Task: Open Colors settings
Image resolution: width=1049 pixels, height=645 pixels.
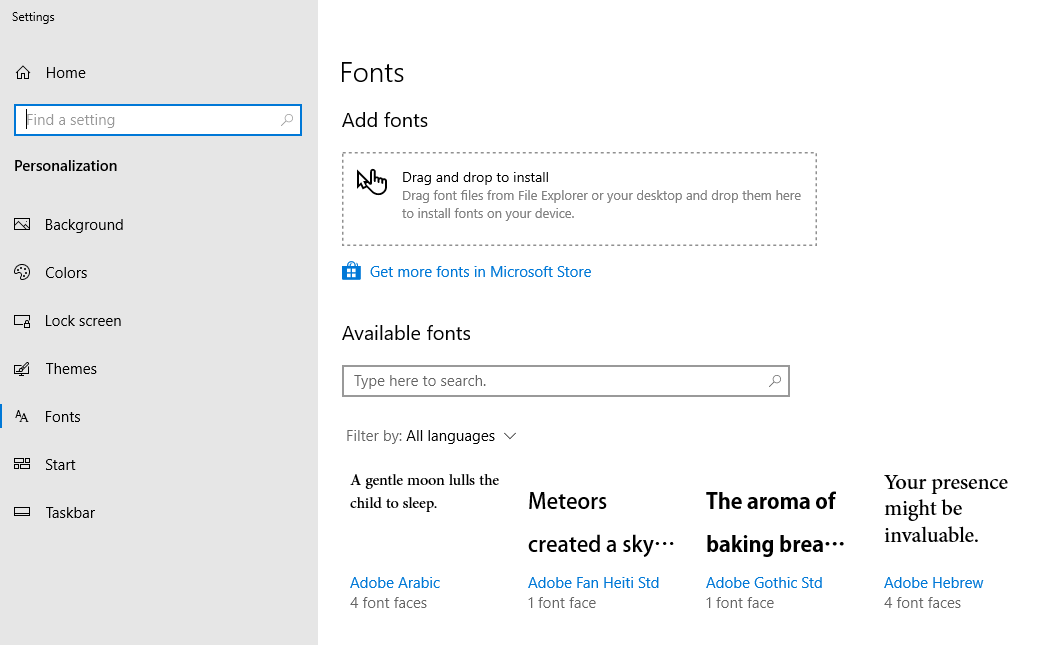Action: 66,272
